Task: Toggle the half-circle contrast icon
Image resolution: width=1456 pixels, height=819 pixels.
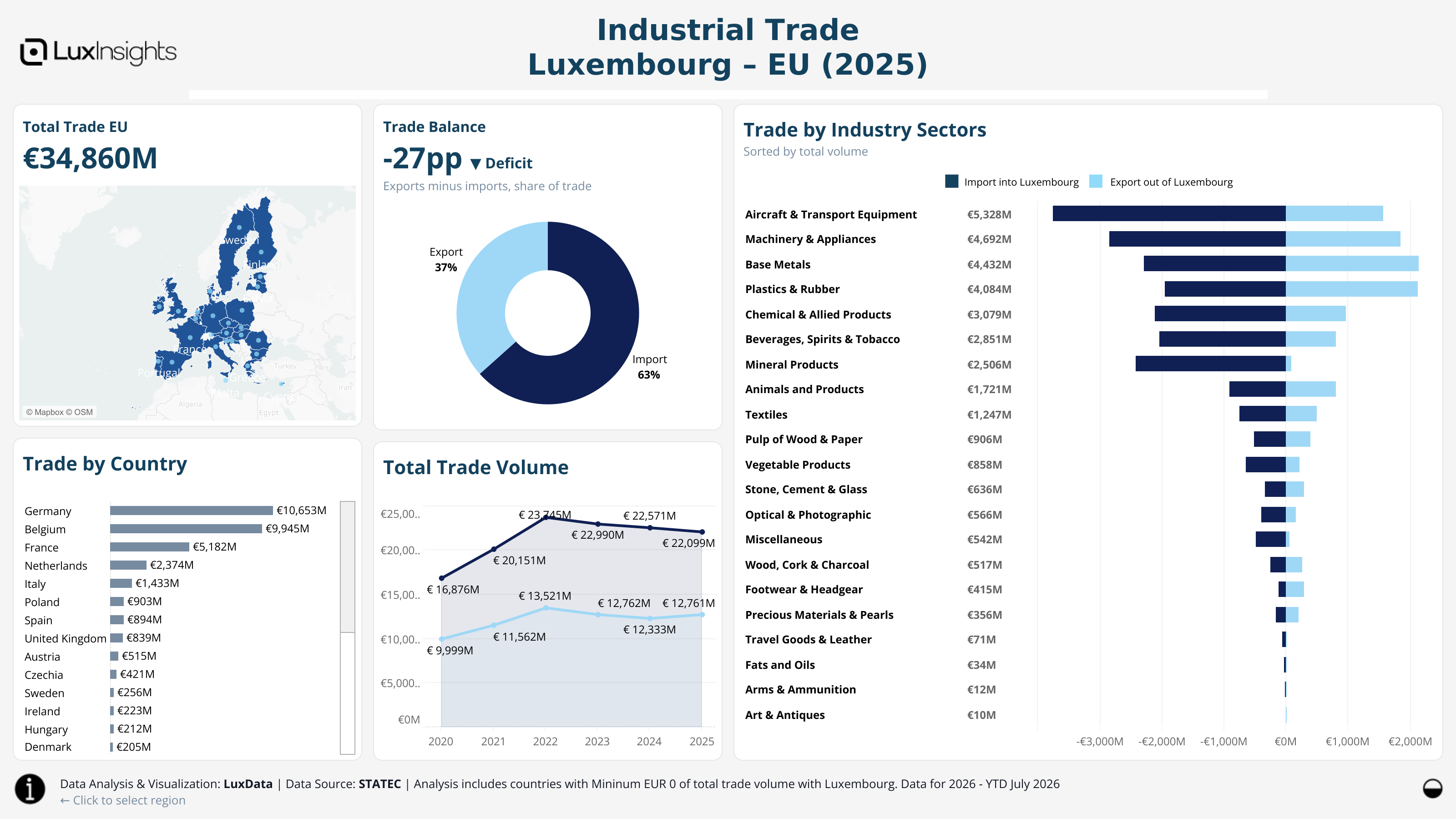Action: tap(1432, 788)
